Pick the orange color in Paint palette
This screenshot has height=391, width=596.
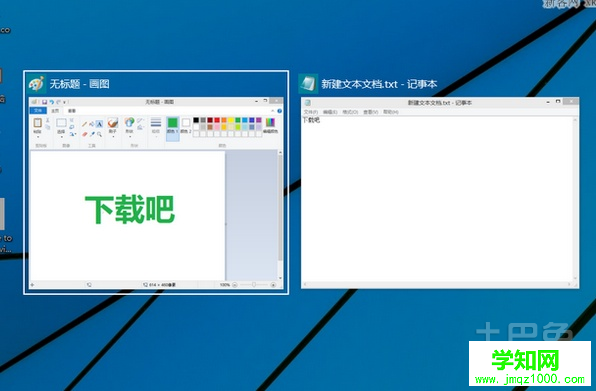pyautogui.click(x=224, y=120)
